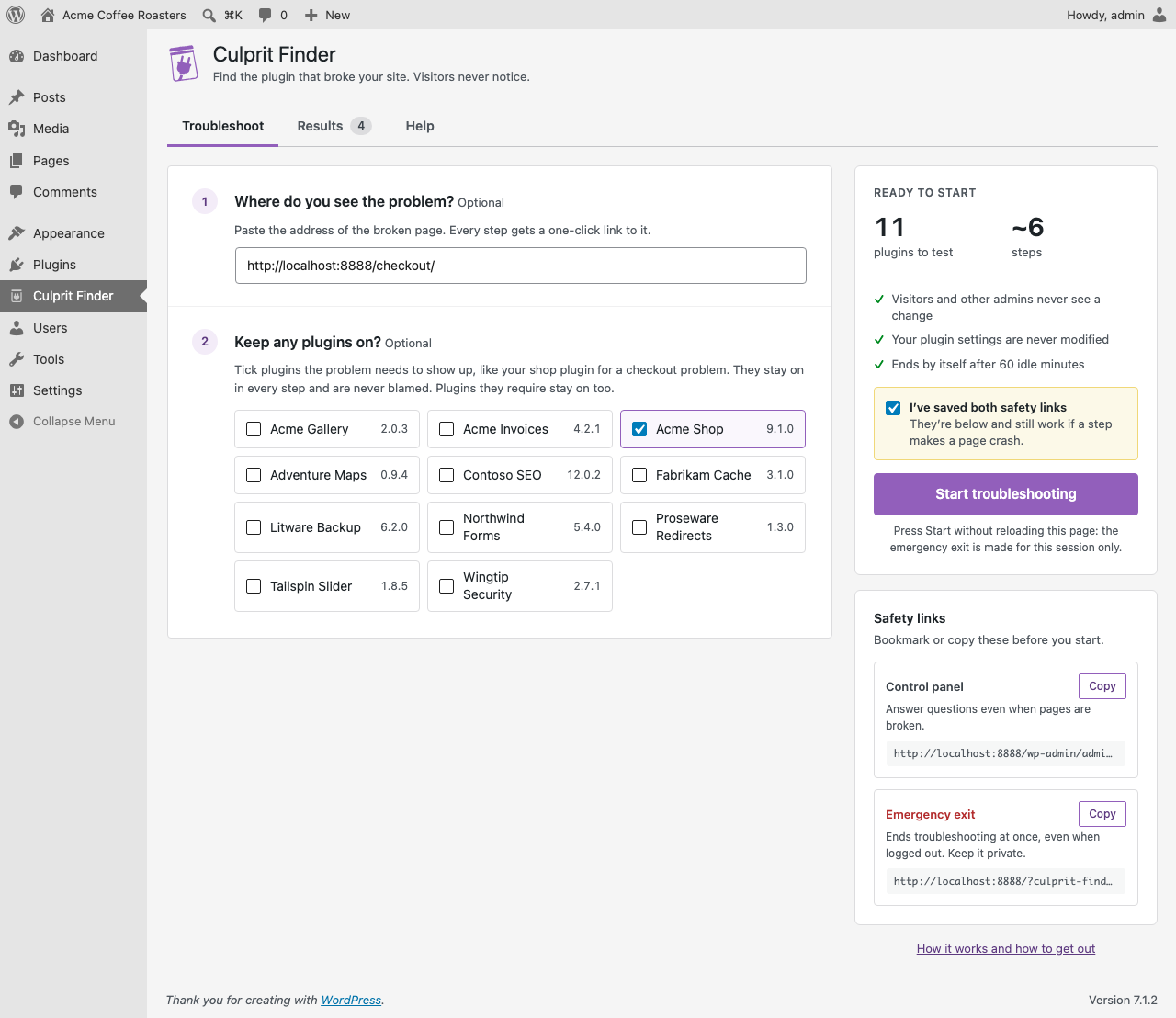Focus the broken page address field

coord(521,266)
